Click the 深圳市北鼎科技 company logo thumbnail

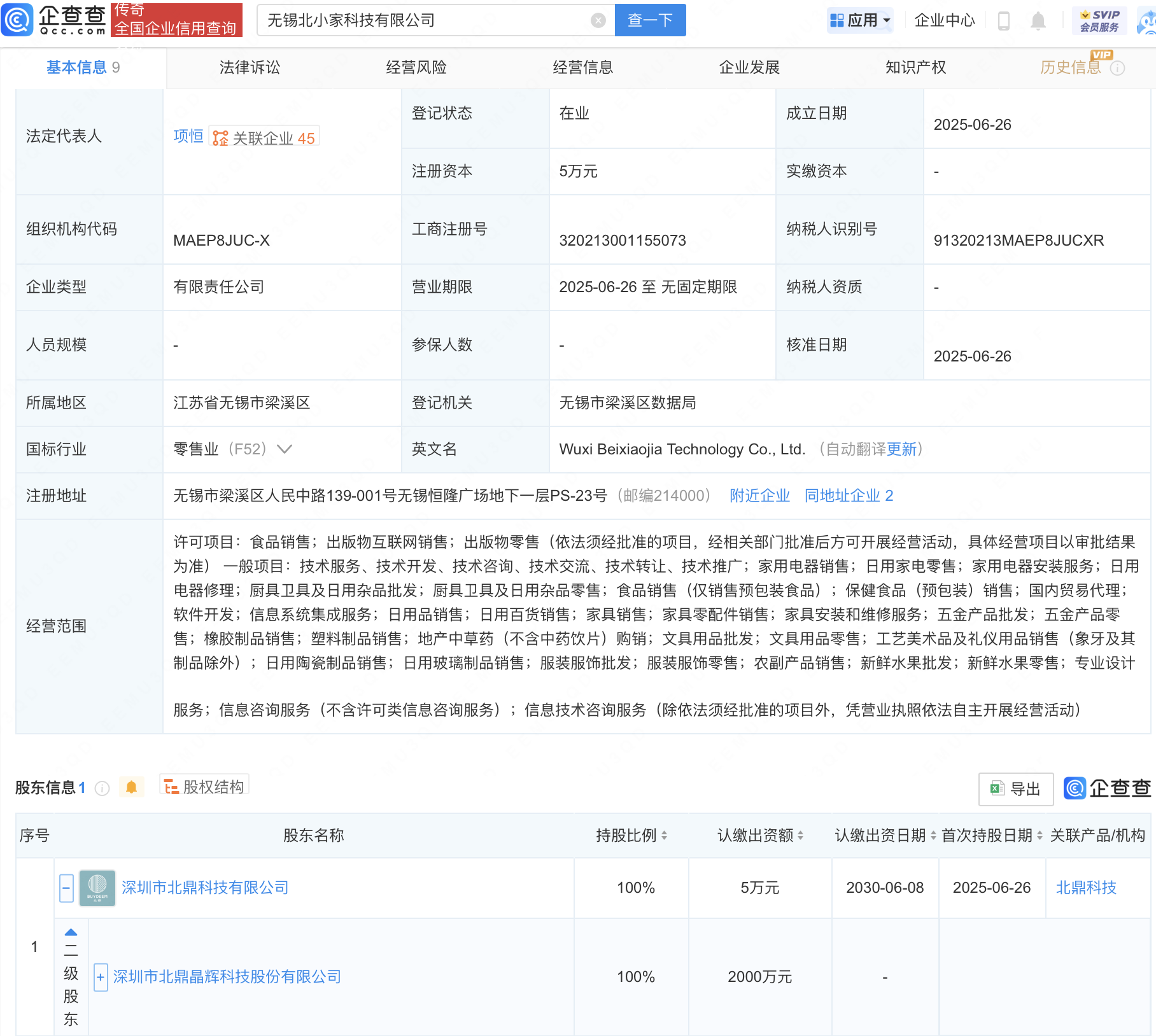97,888
